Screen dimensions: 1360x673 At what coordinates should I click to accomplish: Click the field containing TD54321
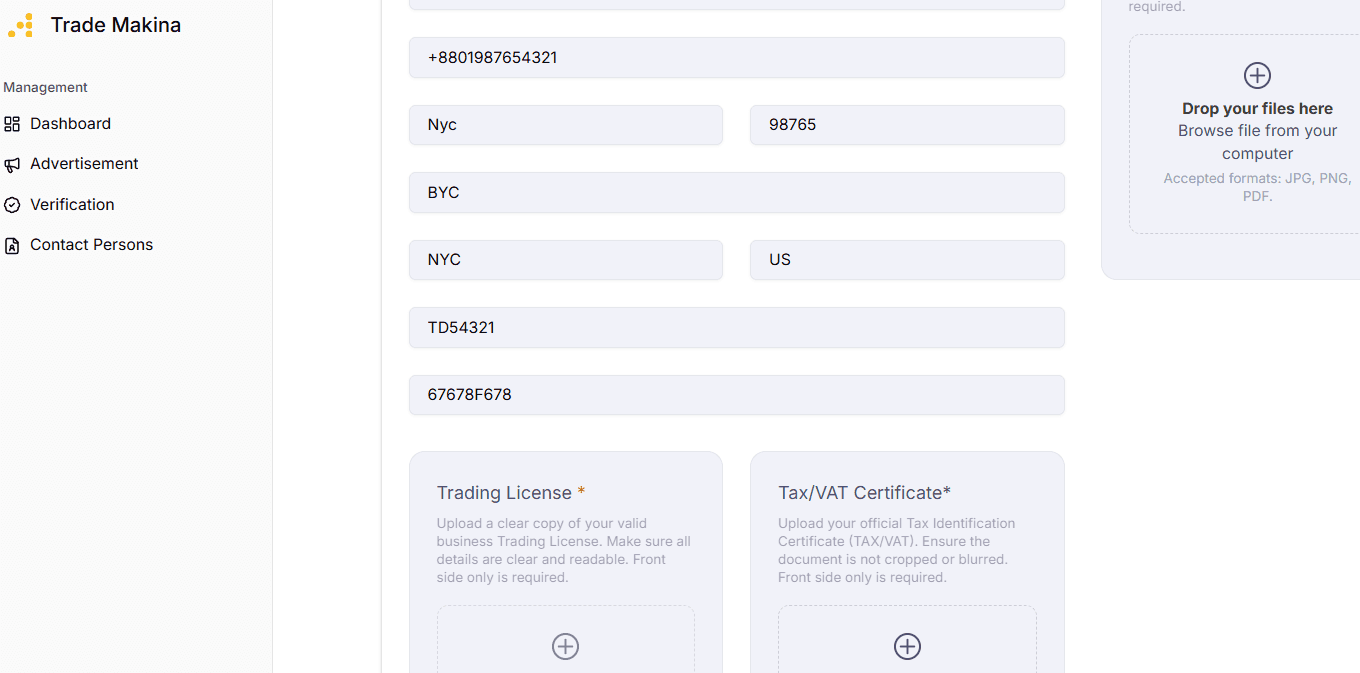click(x=736, y=327)
